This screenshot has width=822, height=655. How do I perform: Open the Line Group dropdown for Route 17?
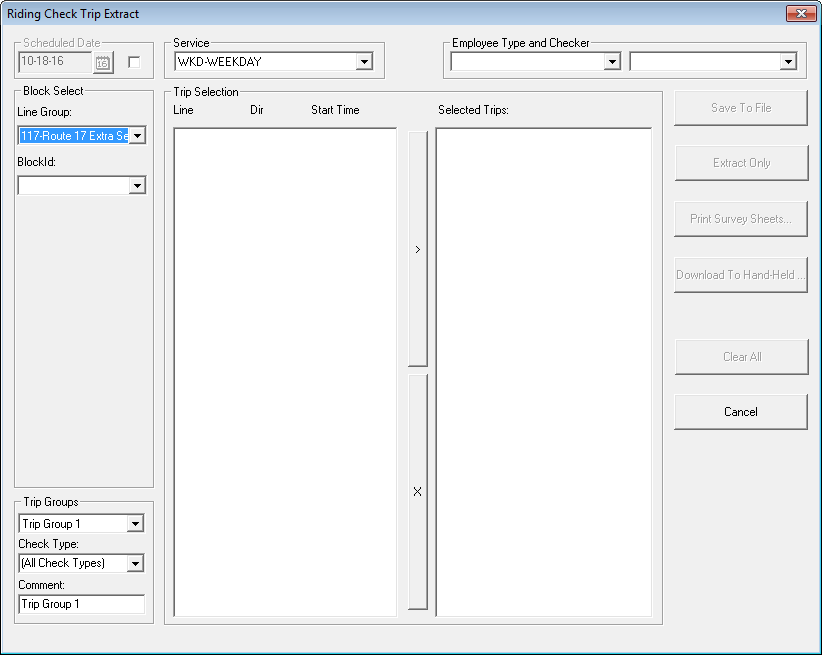point(137,135)
